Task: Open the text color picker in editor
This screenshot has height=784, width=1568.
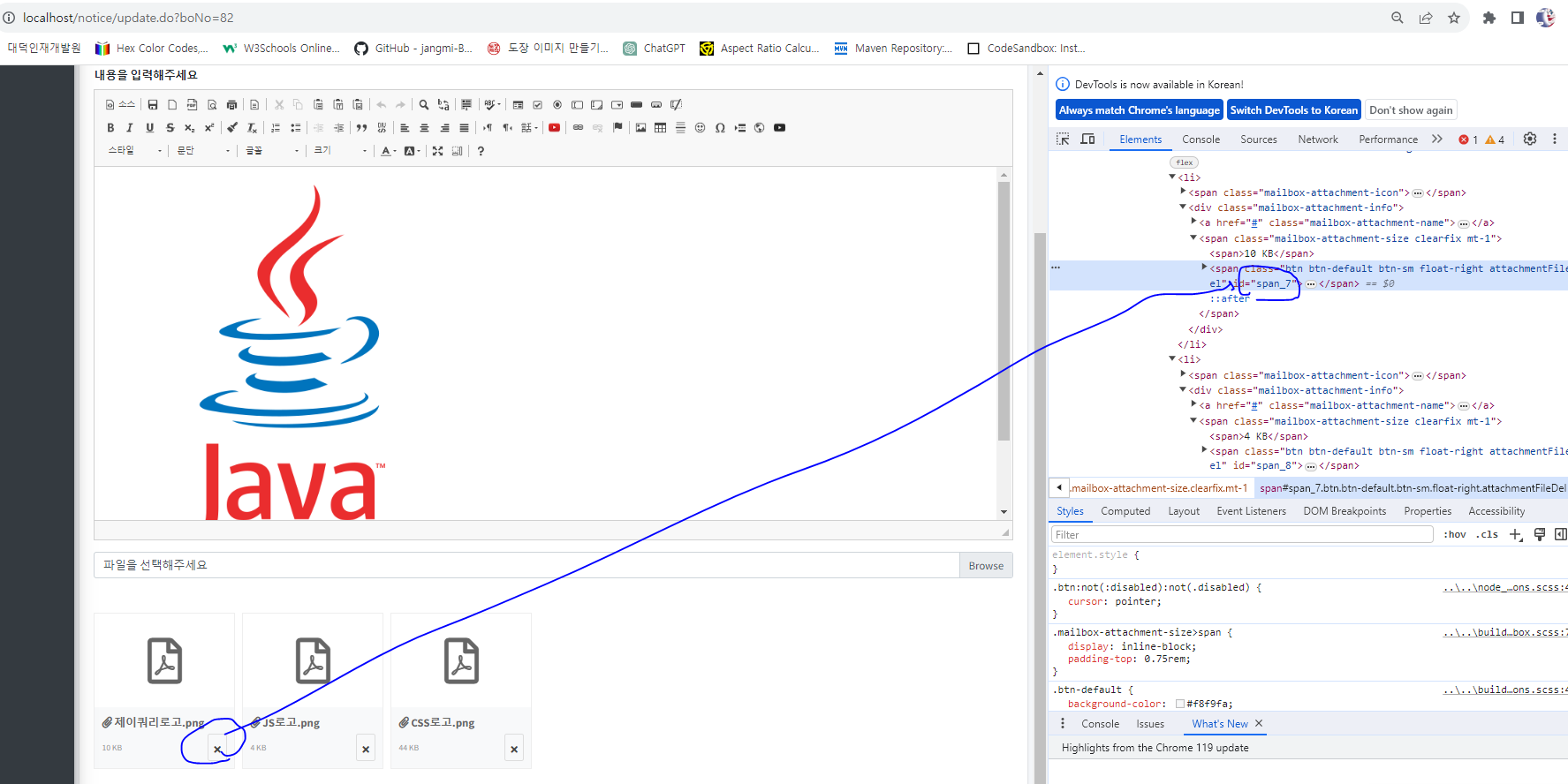Action: (389, 151)
